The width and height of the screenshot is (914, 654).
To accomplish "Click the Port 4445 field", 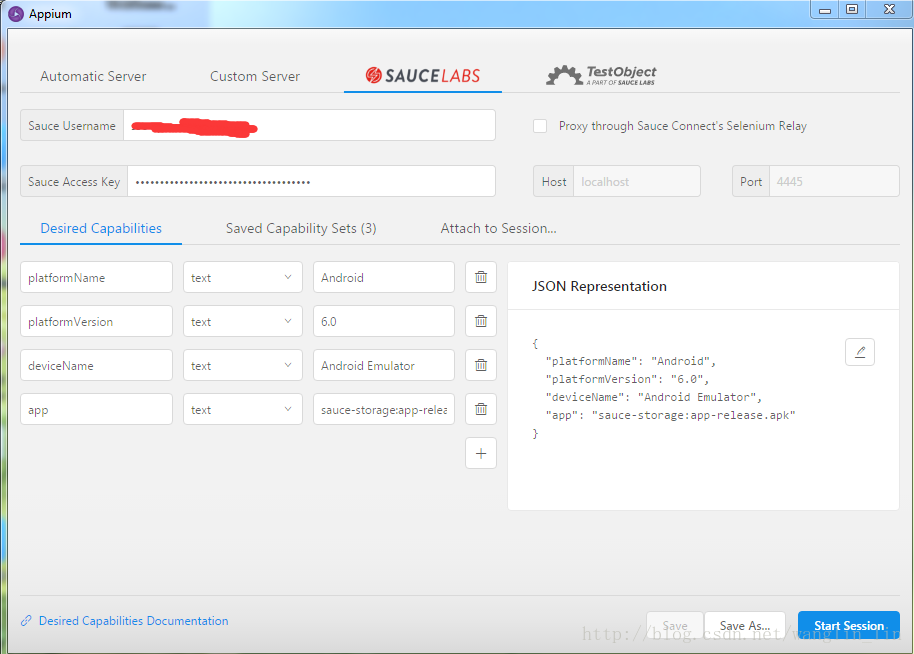I will 834,181.
